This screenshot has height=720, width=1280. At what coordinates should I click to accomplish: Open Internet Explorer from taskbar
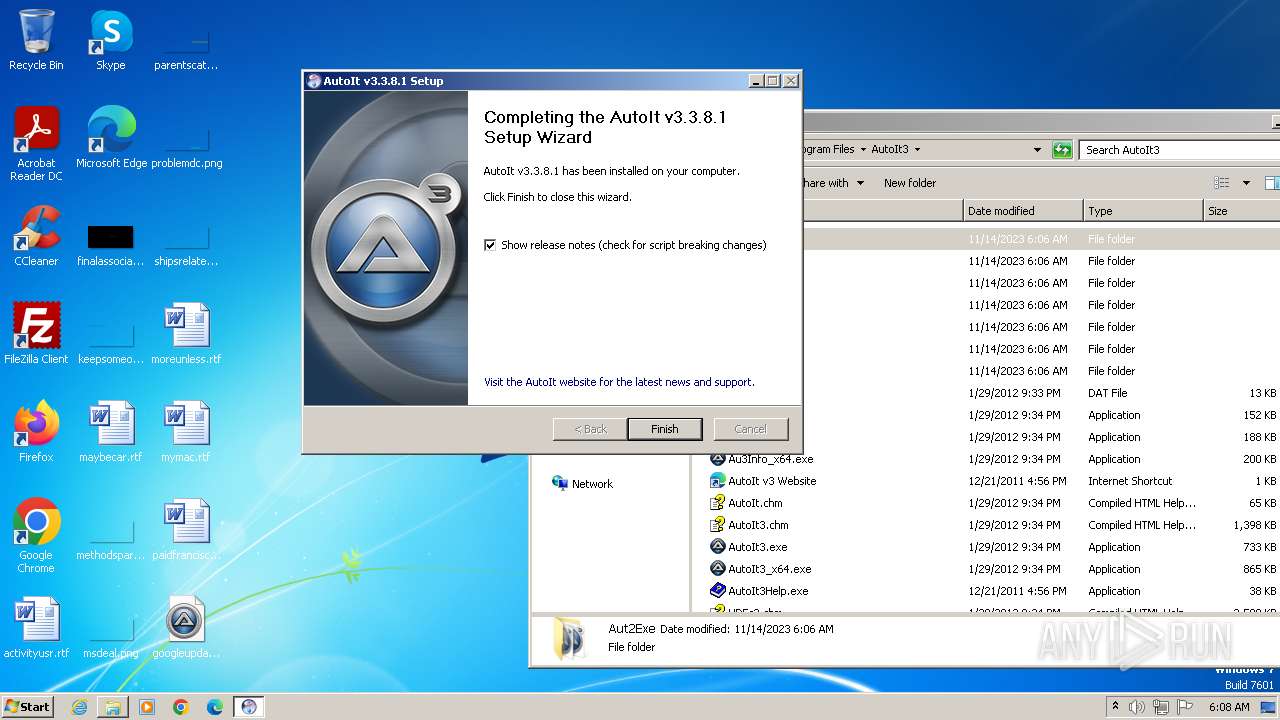click(79, 707)
